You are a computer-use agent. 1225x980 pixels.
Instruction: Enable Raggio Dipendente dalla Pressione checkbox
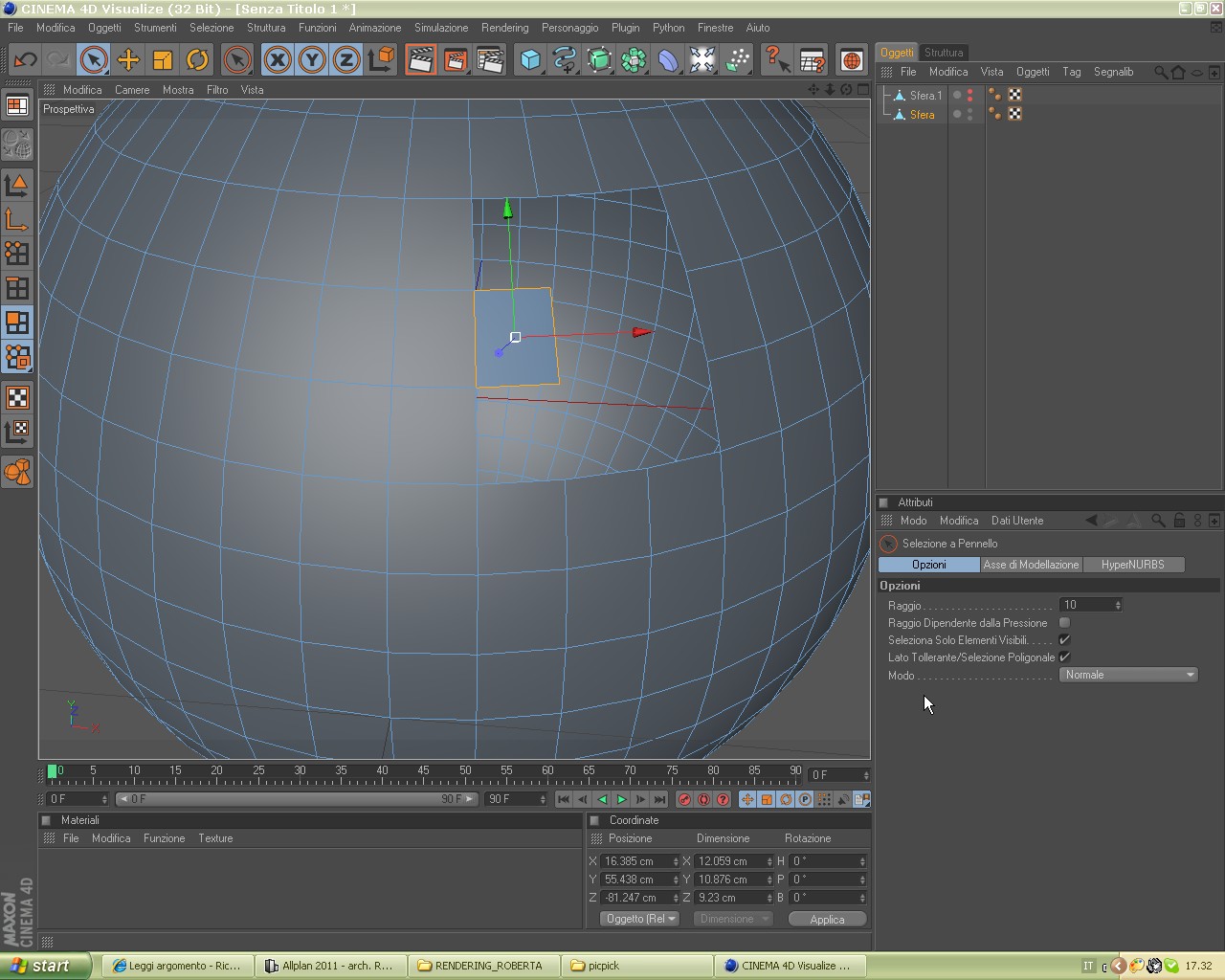[1064, 623]
